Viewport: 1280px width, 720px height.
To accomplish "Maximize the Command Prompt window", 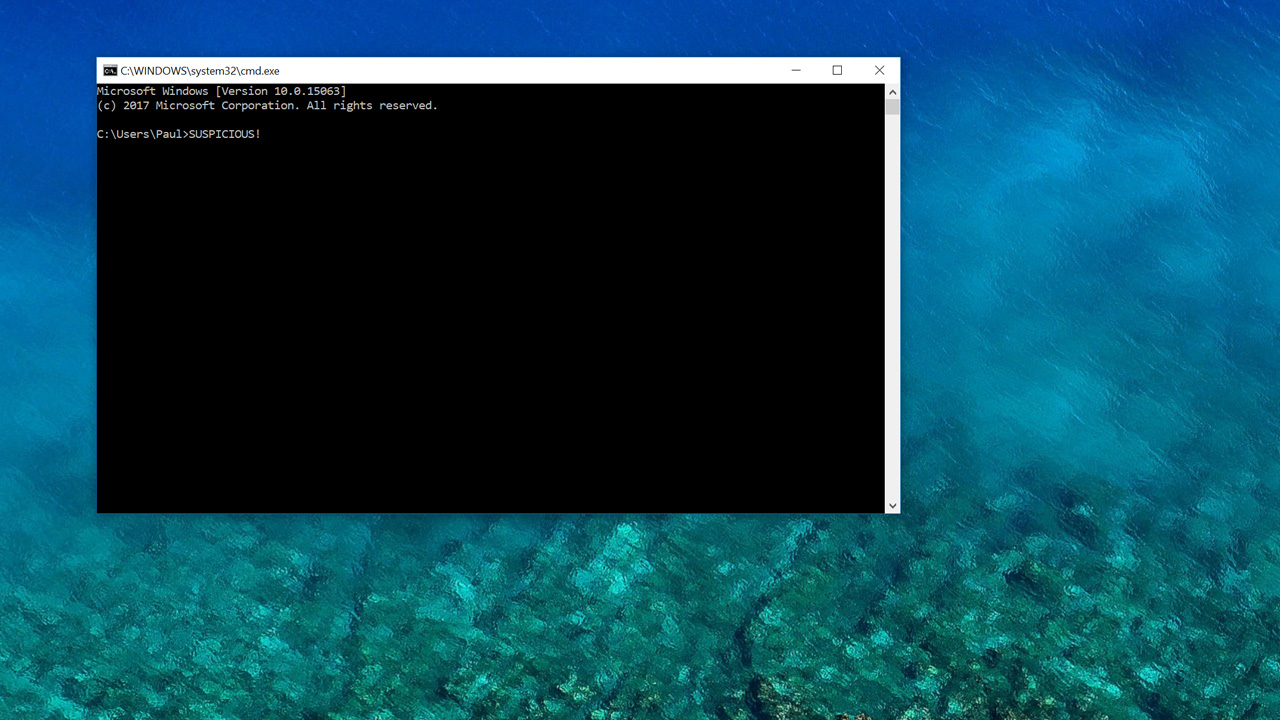I will (837, 70).
